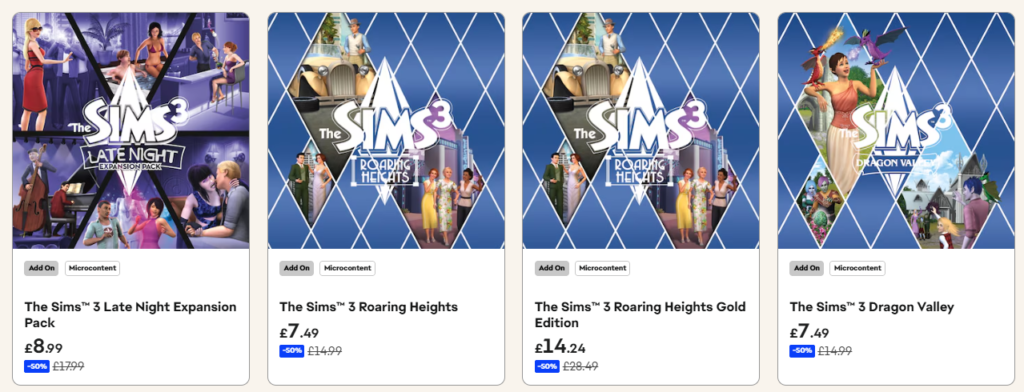The width and height of the screenshot is (1024, 392).
Task: Click the Late Night Expansion Pack title
Action: (x=131, y=315)
